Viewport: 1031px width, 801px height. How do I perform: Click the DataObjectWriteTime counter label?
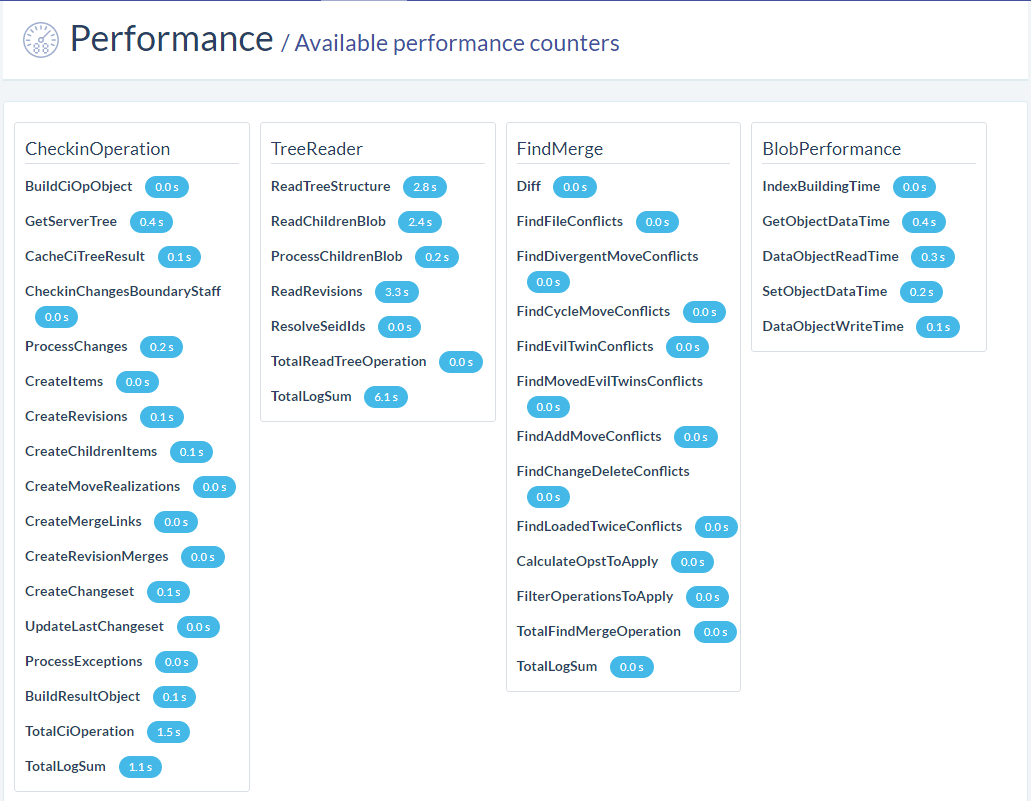click(833, 326)
